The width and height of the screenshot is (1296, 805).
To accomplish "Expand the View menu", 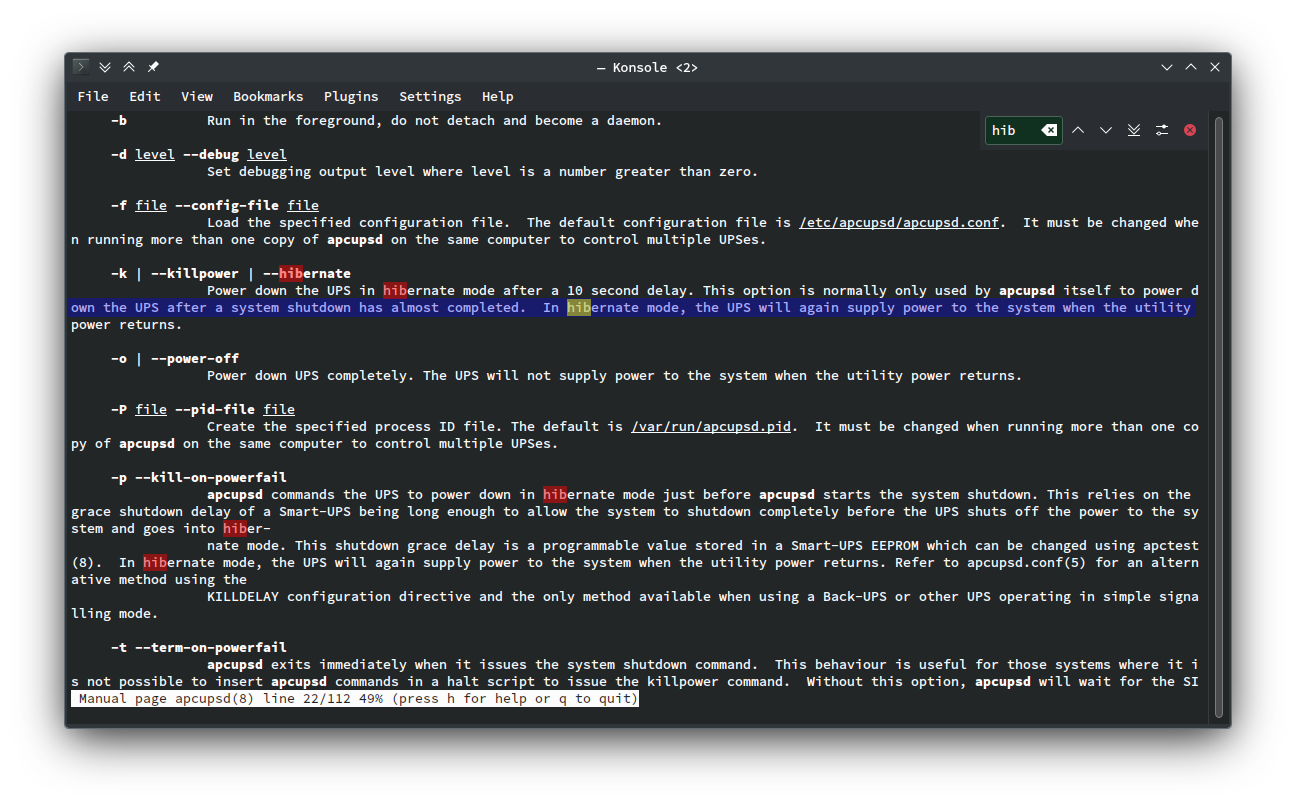I will click(197, 97).
